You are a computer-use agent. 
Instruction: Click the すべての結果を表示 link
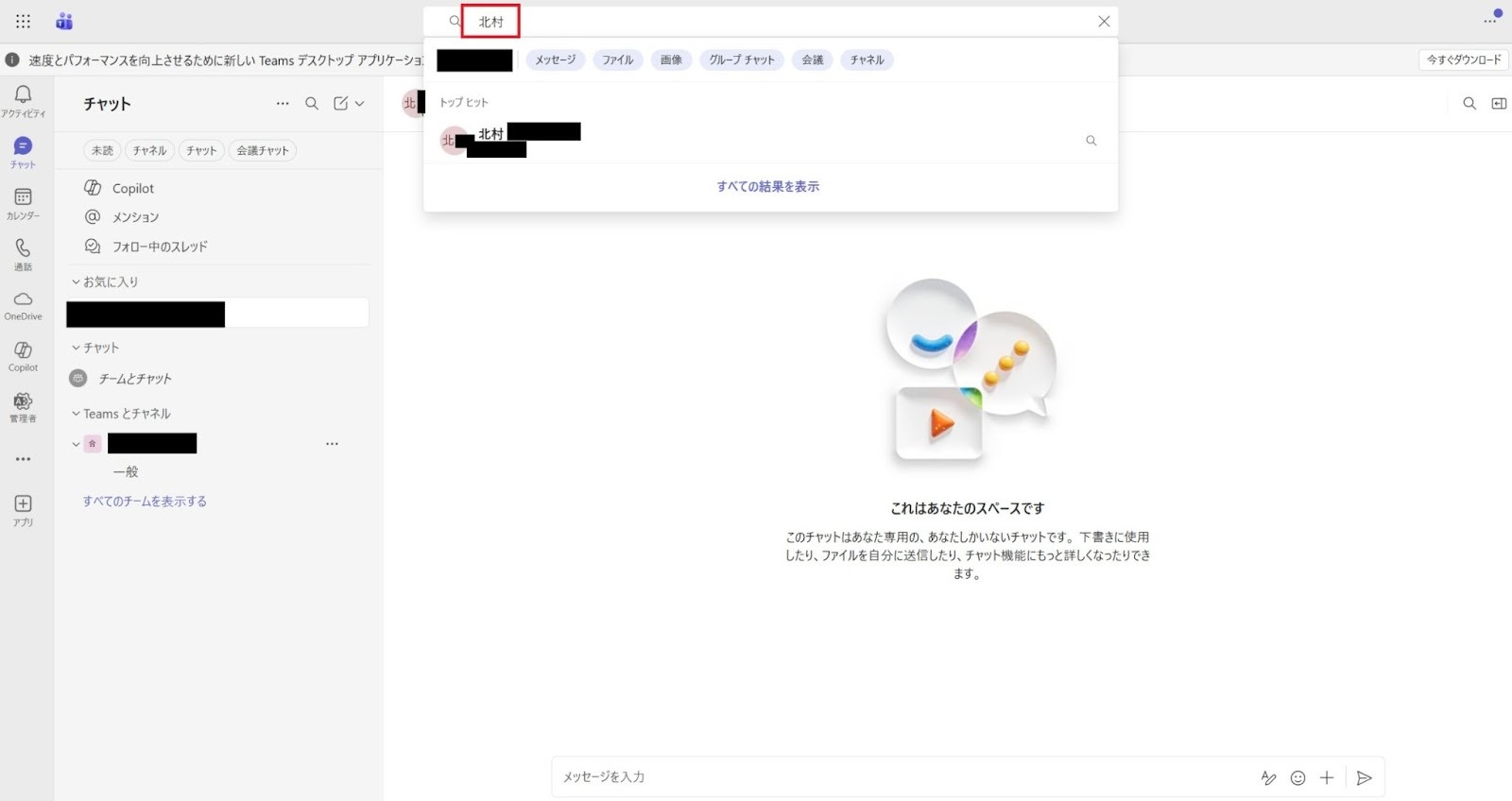click(x=767, y=186)
